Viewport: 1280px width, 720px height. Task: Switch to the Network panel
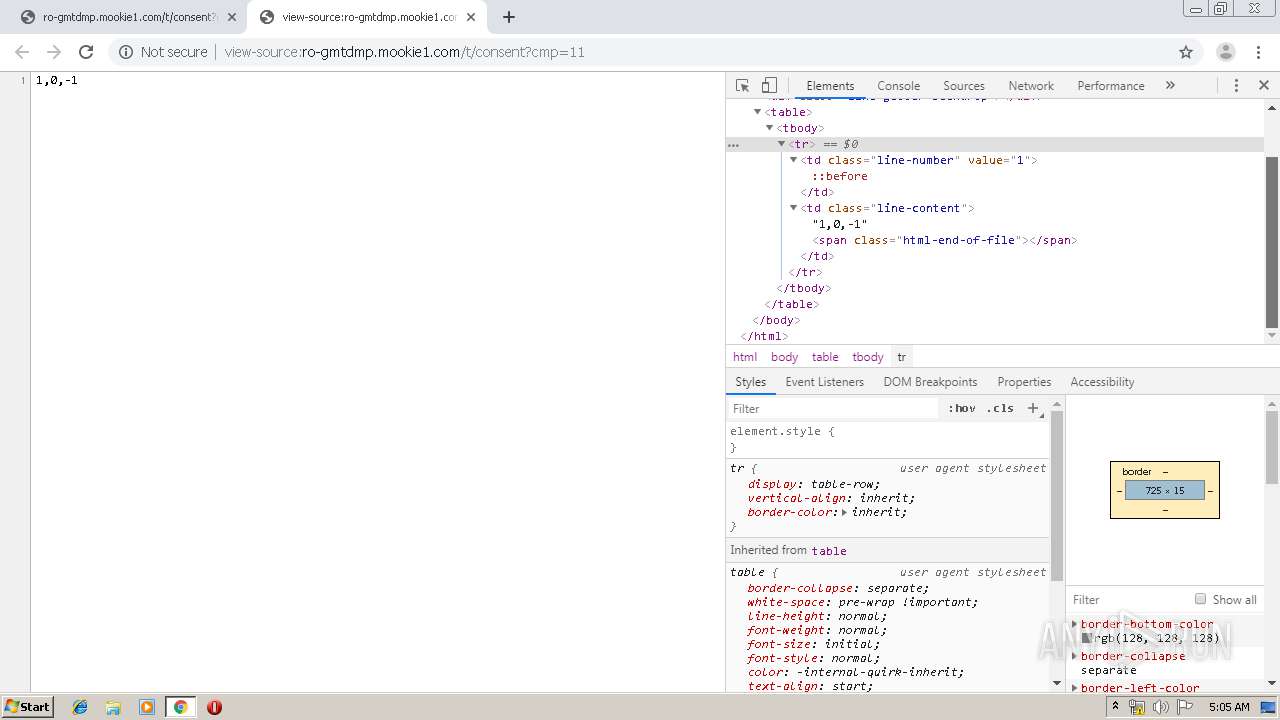[1031, 86]
